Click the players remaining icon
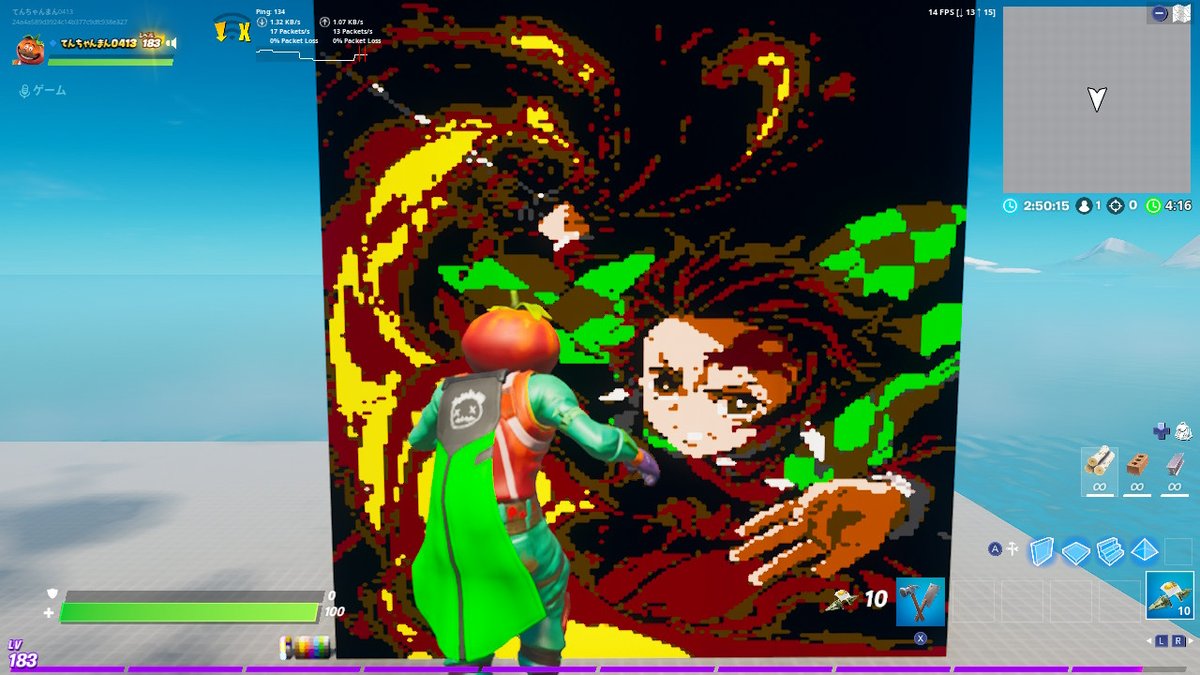This screenshot has height=675, width=1200. [x=1083, y=206]
